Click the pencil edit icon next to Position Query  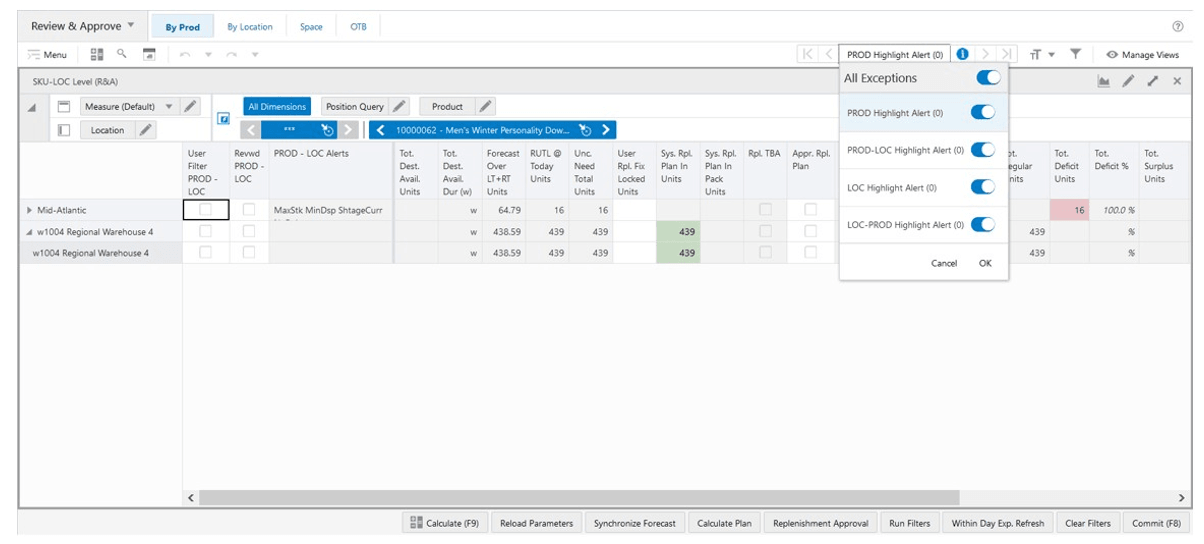click(x=399, y=106)
